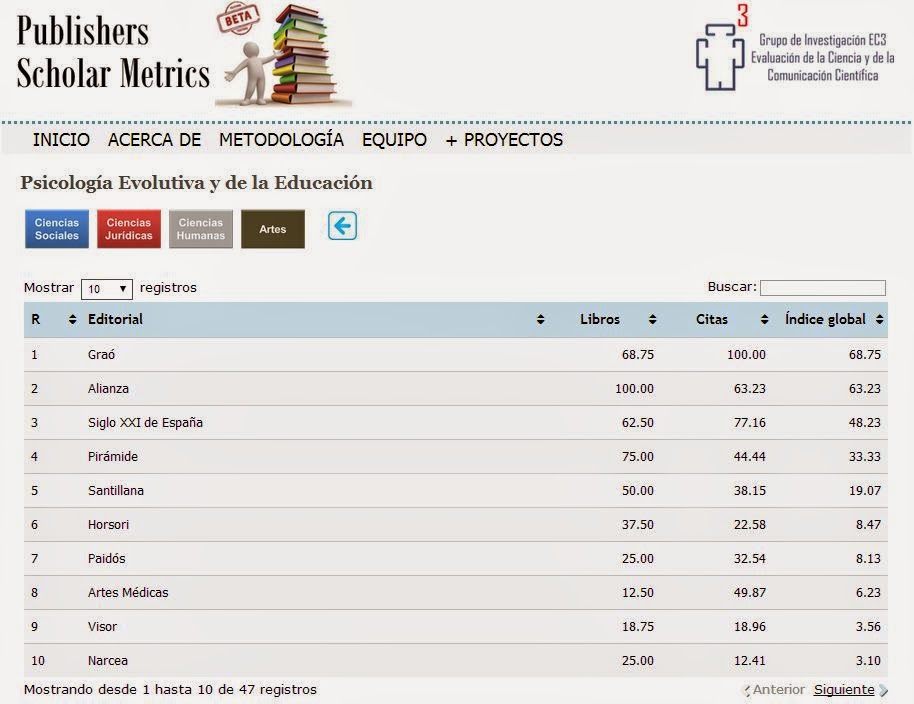The height and width of the screenshot is (704, 914).
Task: Open EQUIPO menu item
Action: click(x=395, y=140)
